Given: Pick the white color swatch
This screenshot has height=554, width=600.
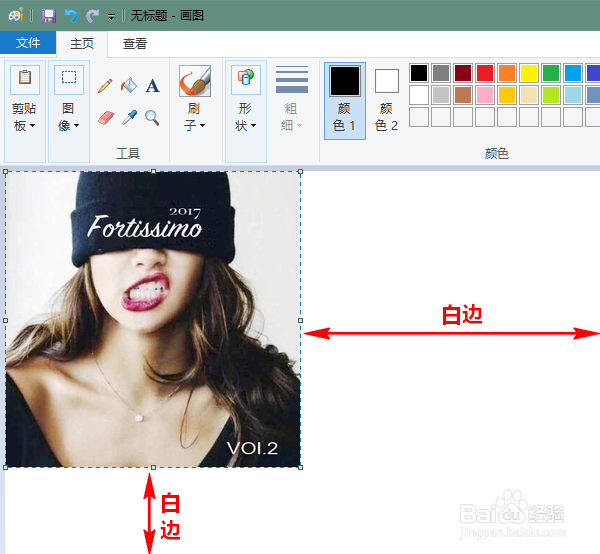Looking at the screenshot, I should 419,95.
